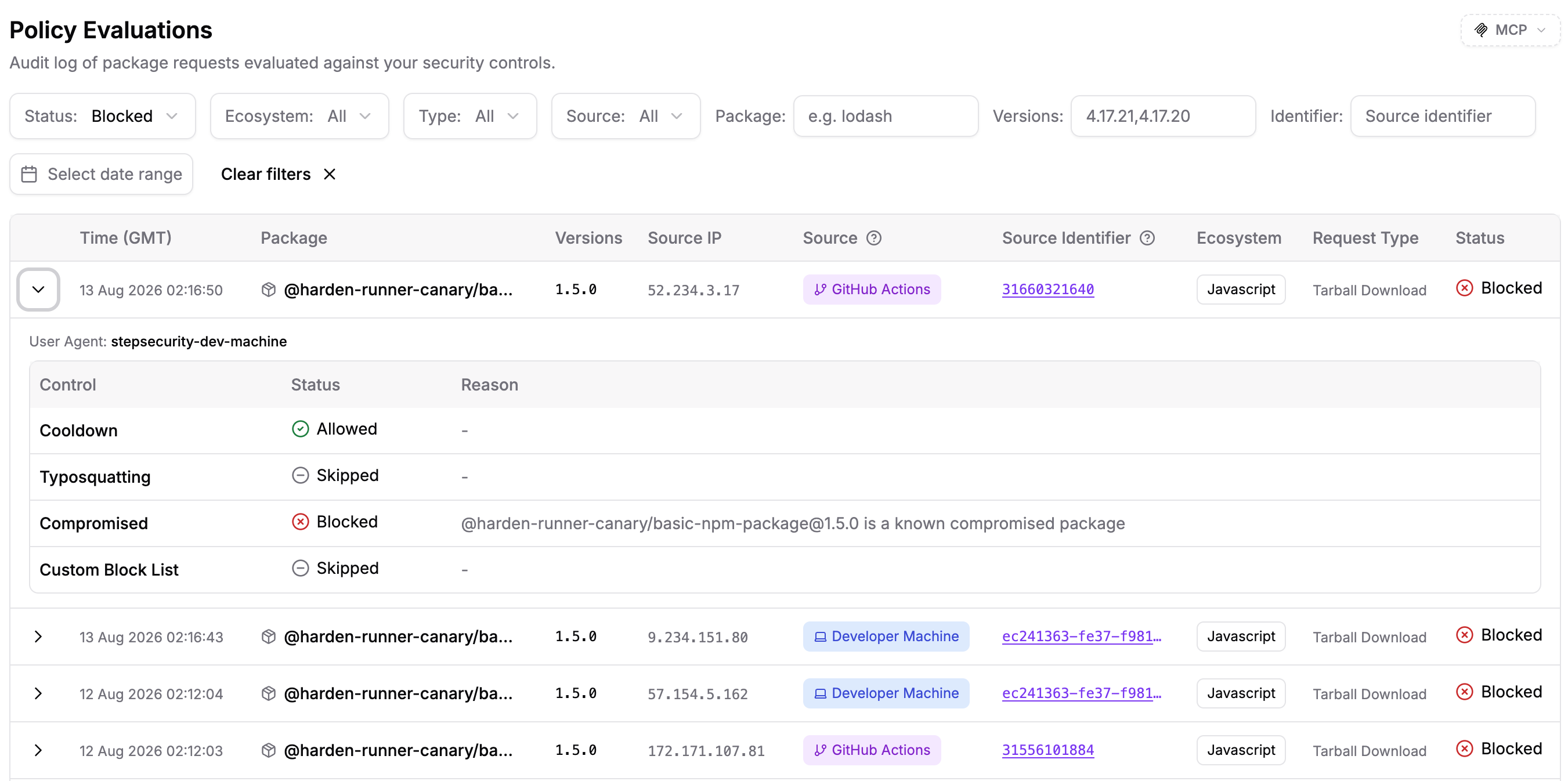
Task: Open the Select date range picker
Action: (x=101, y=174)
